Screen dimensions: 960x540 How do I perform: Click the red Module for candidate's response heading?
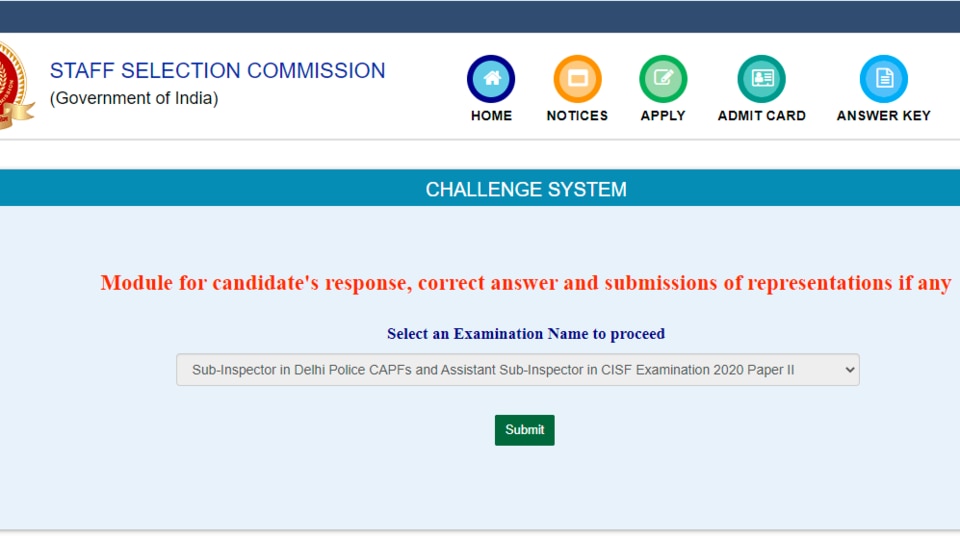[526, 283]
